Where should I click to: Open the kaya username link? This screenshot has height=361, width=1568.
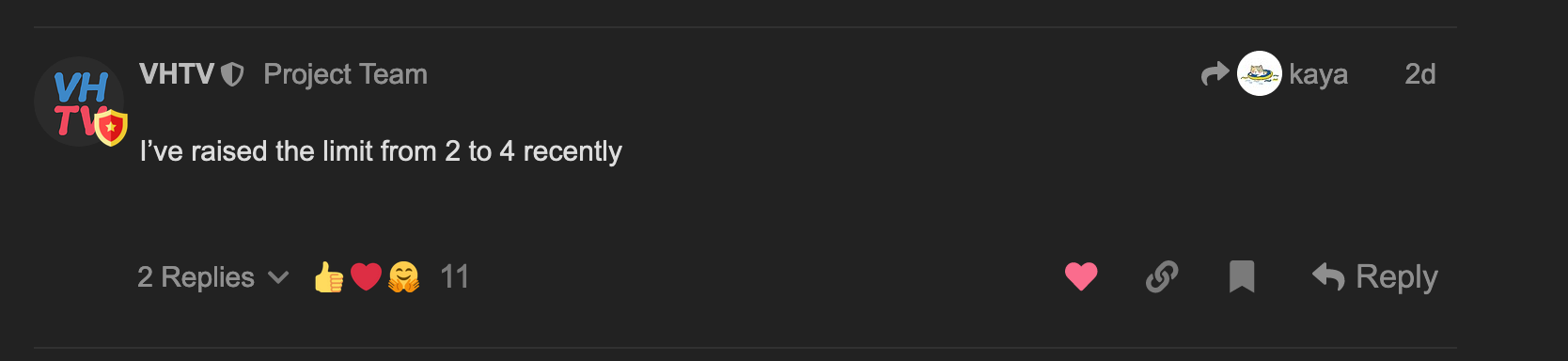coord(1318,74)
